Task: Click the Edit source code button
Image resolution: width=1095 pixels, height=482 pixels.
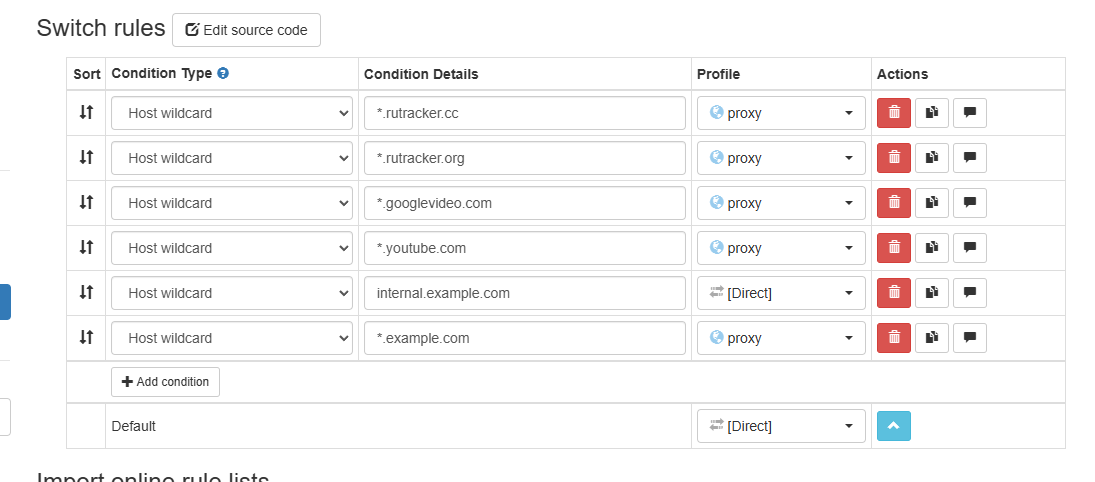Action: tap(246, 30)
